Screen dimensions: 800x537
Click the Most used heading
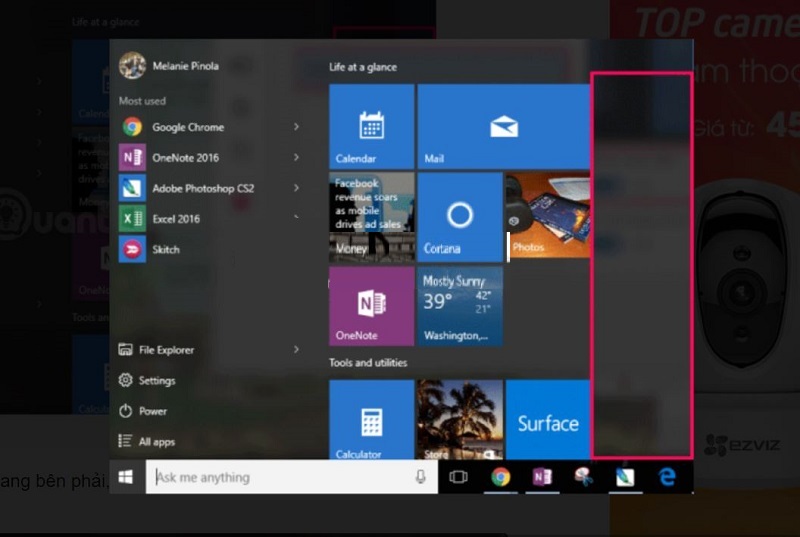142,101
